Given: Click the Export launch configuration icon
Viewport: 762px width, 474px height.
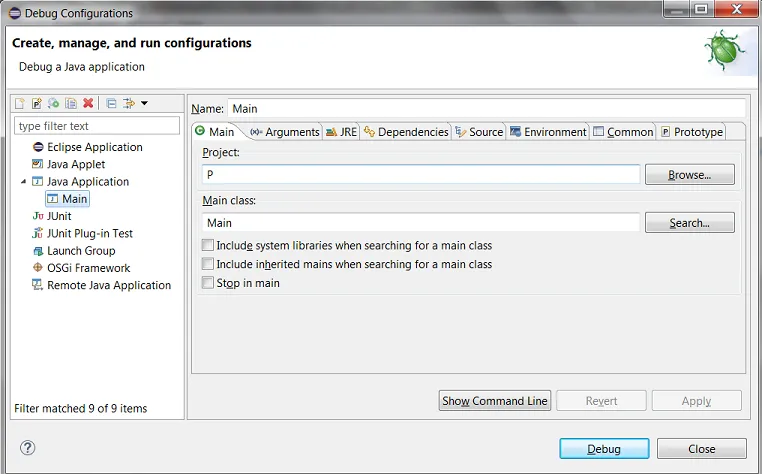Looking at the screenshot, I should (x=53, y=103).
